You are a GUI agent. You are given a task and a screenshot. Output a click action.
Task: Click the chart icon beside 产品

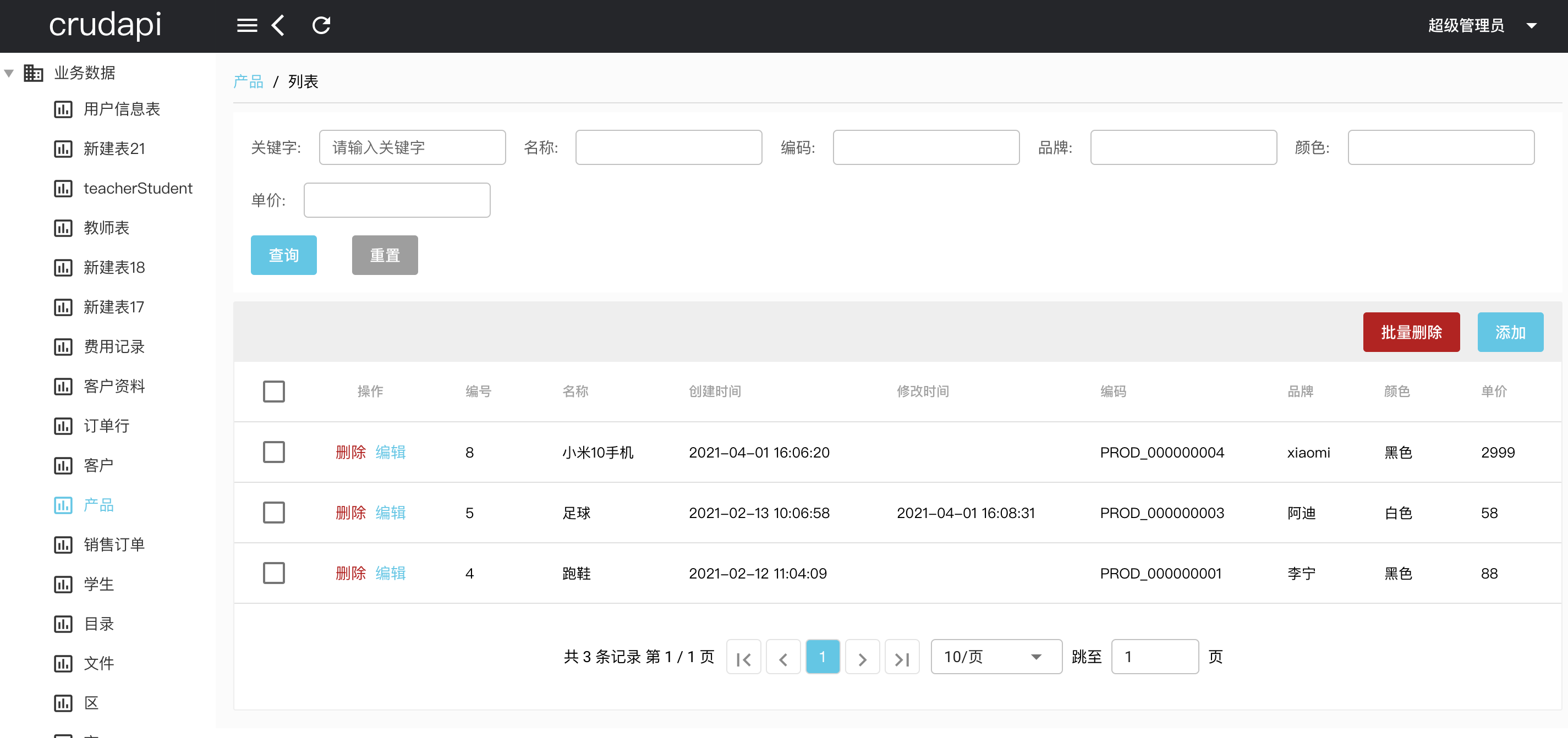tap(63, 505)
